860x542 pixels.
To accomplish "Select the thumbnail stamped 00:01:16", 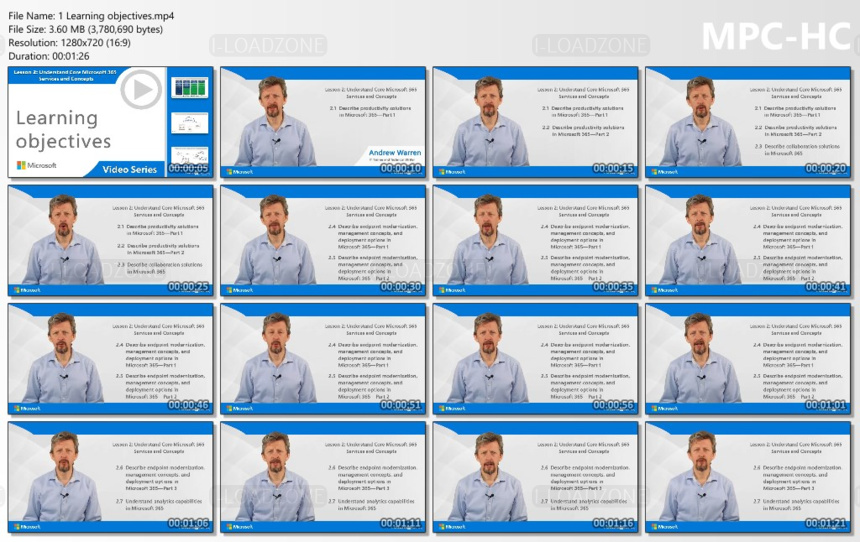I will click(x=535, y=477).
